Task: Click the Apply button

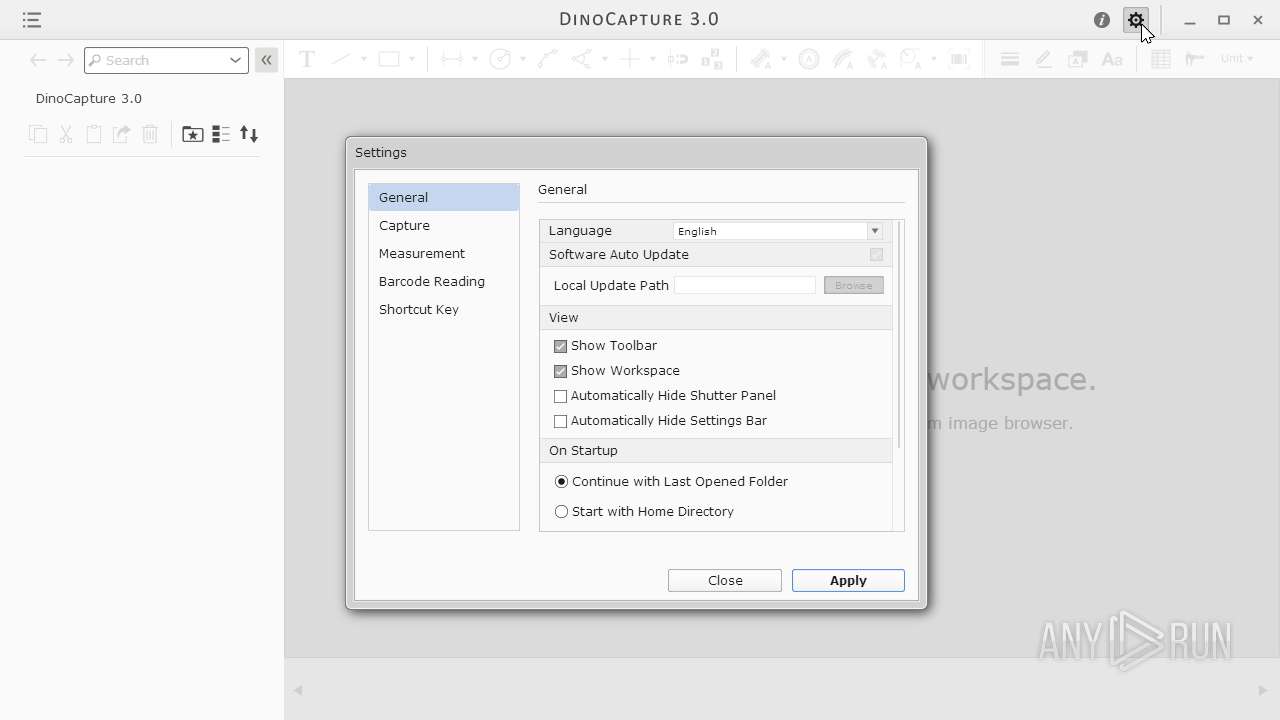Action: (x=848, y=580)
